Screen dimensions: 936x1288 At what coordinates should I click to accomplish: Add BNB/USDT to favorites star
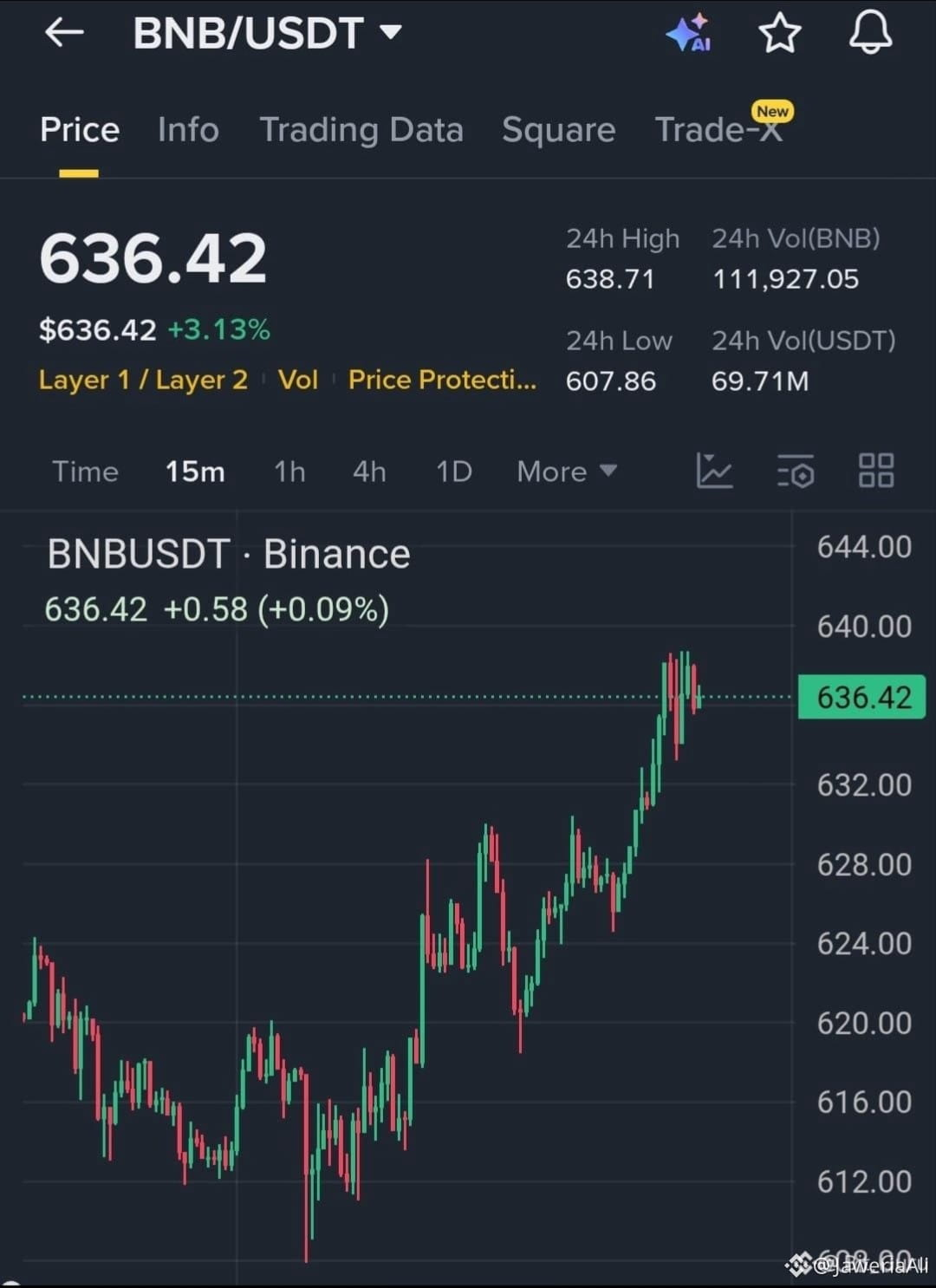[780, 33]
